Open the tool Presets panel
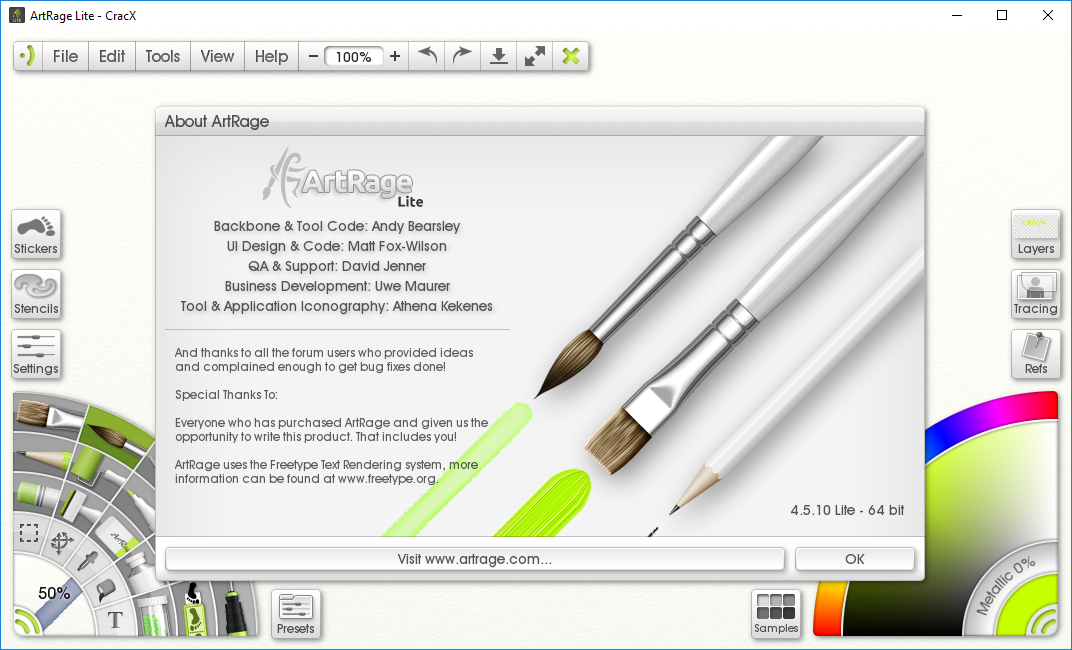This screenshot has height=650, width=1072. click(296, 614)
